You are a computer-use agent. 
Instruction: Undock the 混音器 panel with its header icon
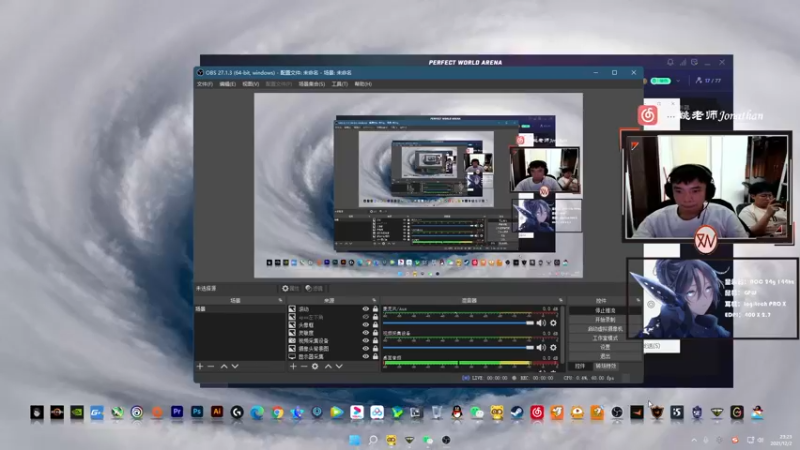(x=561, y=301)
